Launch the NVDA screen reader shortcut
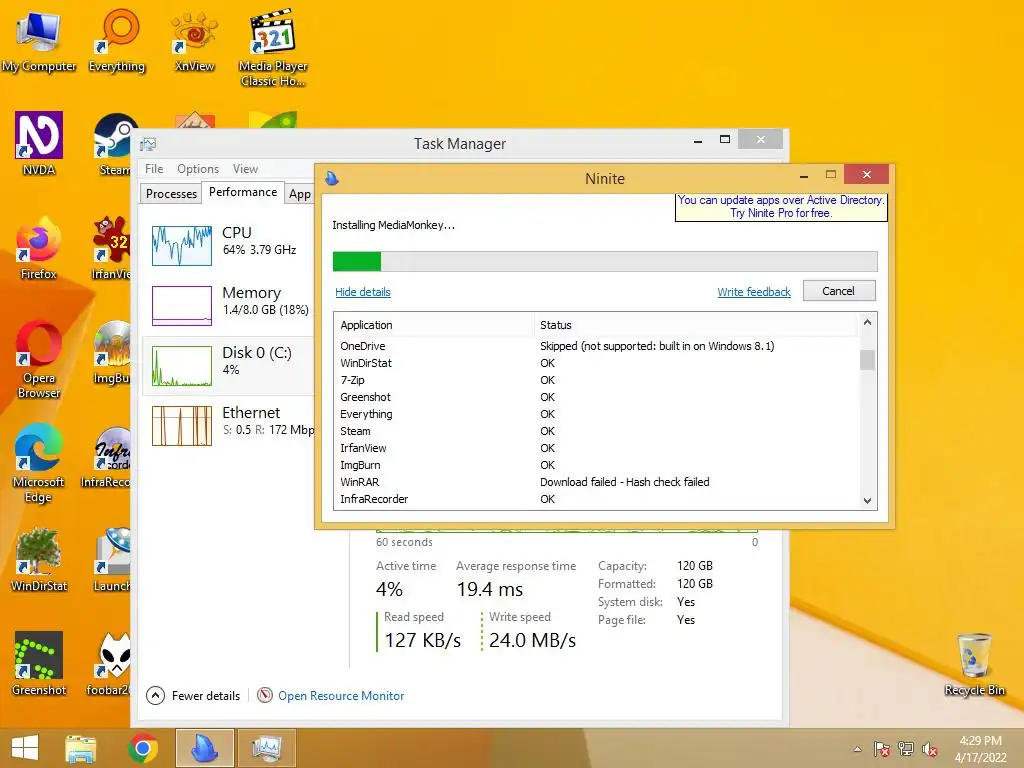This screenshot has width=1024, height=768. pyautogui.click(x=39, y=144)
